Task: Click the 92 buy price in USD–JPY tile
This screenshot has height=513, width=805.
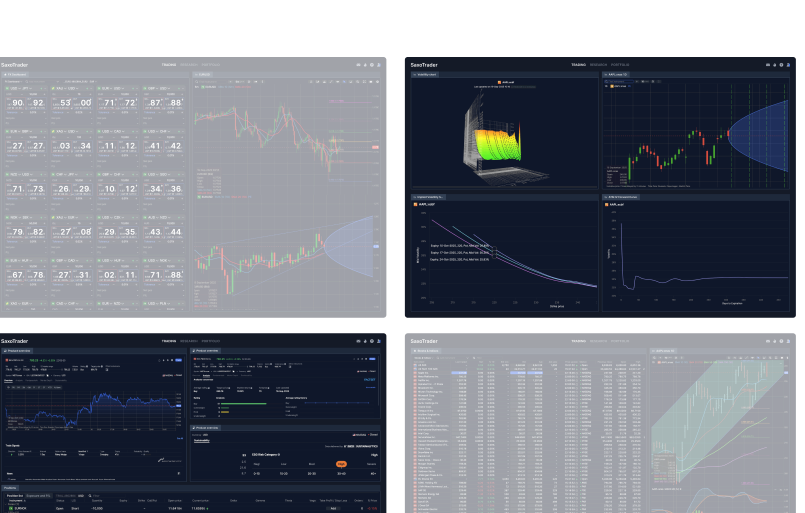Action: coord(36,103)
